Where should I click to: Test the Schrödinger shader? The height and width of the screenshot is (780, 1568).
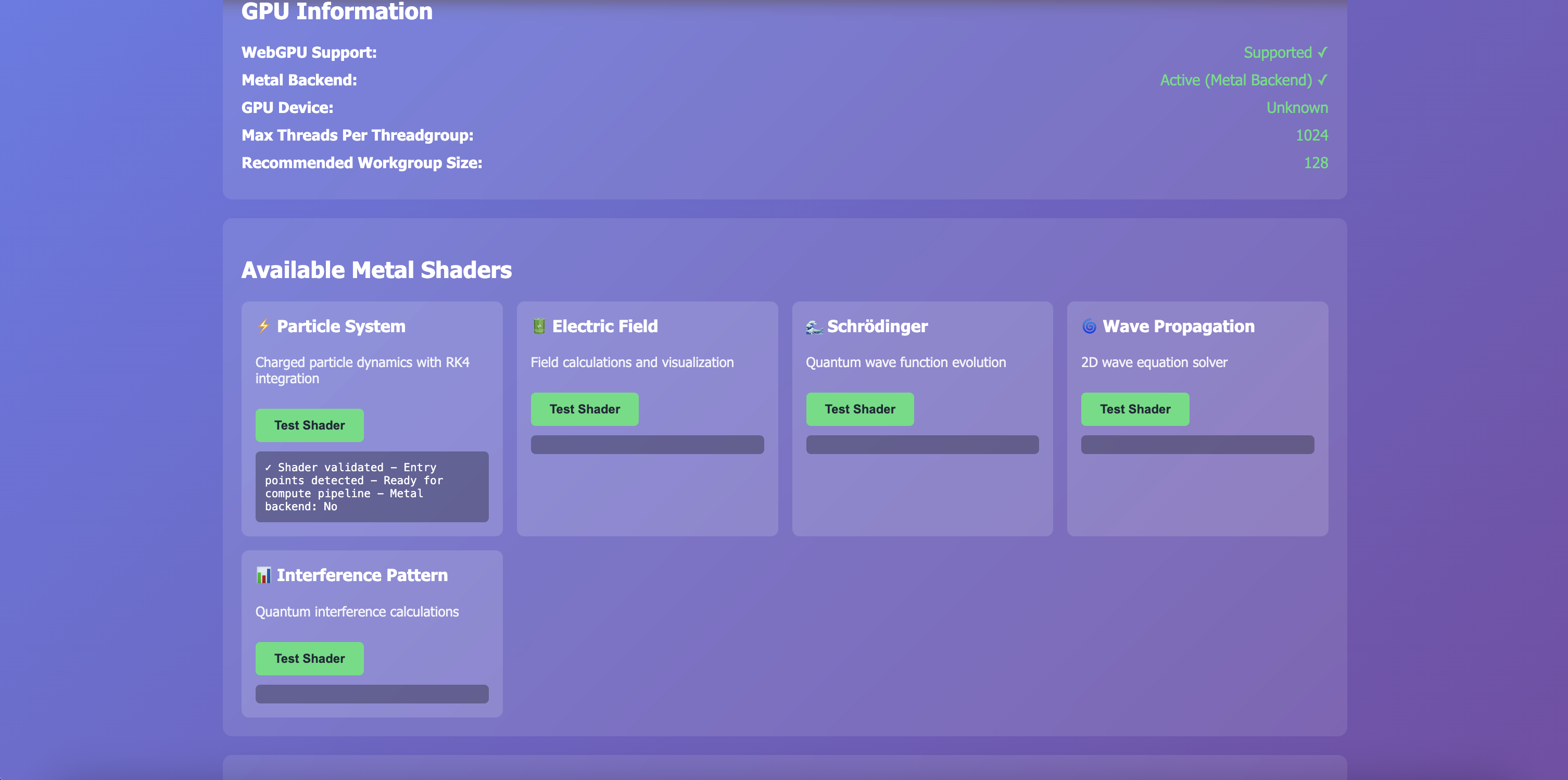pos(859,409)
